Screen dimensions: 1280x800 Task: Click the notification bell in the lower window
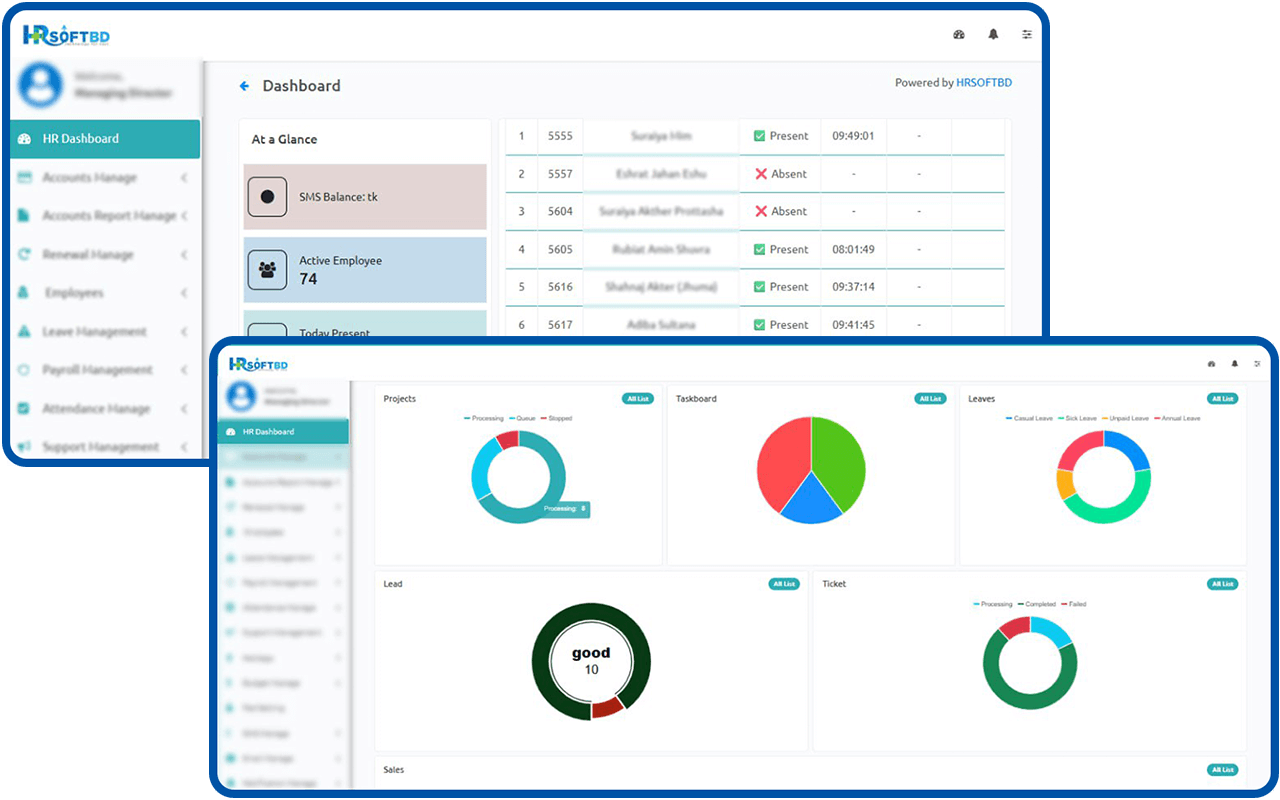(x=1234, y=364)
